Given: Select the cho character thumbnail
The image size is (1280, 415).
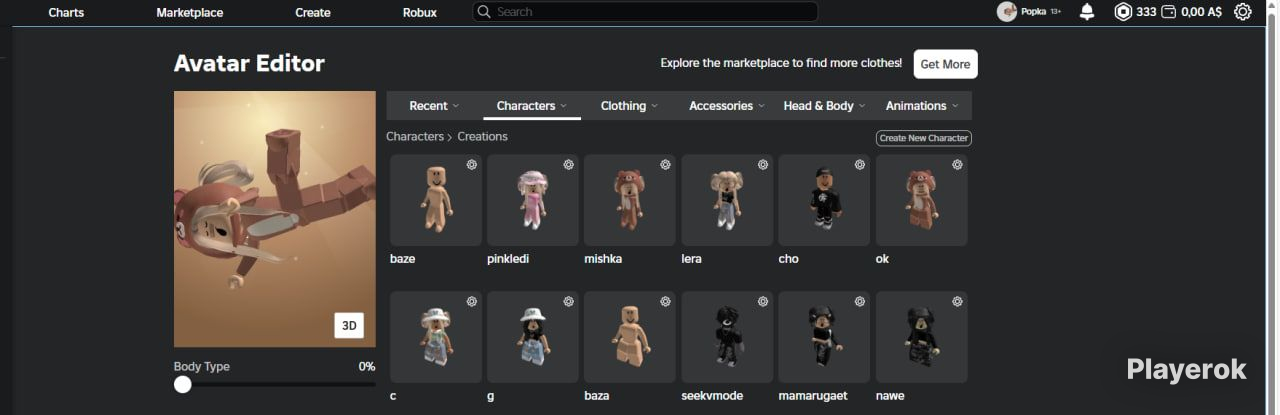Looking at the screenshot, I should point(824,200).
